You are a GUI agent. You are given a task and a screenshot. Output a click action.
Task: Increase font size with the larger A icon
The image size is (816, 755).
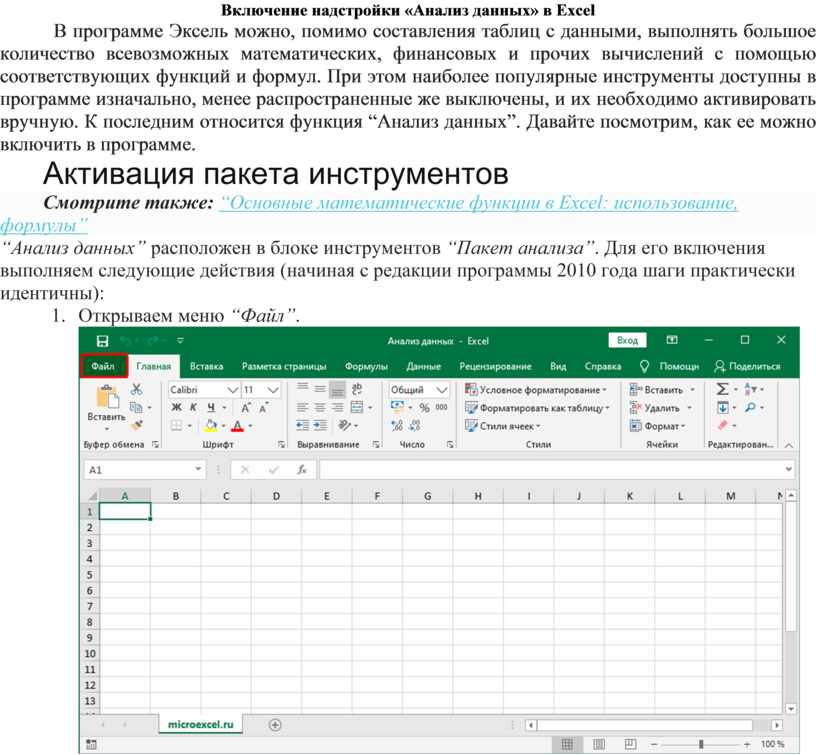(246, 407)
